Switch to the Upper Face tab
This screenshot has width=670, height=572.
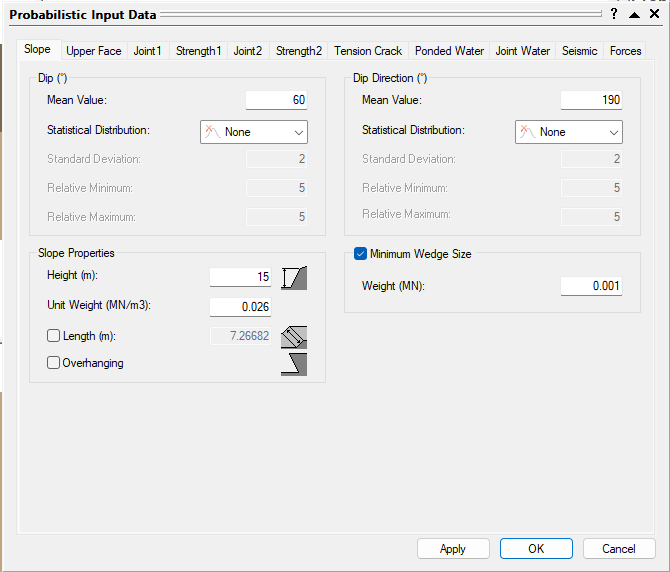[x=94, y=51]
